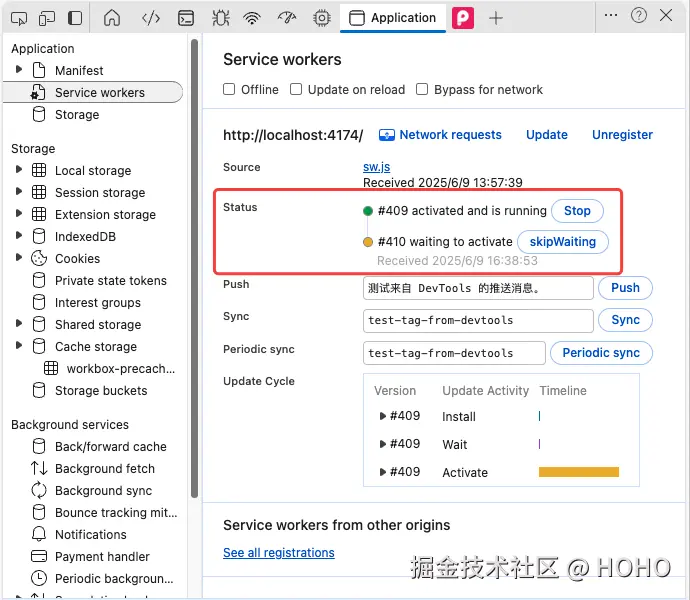Open Back/forward cache service

[110, 446]
